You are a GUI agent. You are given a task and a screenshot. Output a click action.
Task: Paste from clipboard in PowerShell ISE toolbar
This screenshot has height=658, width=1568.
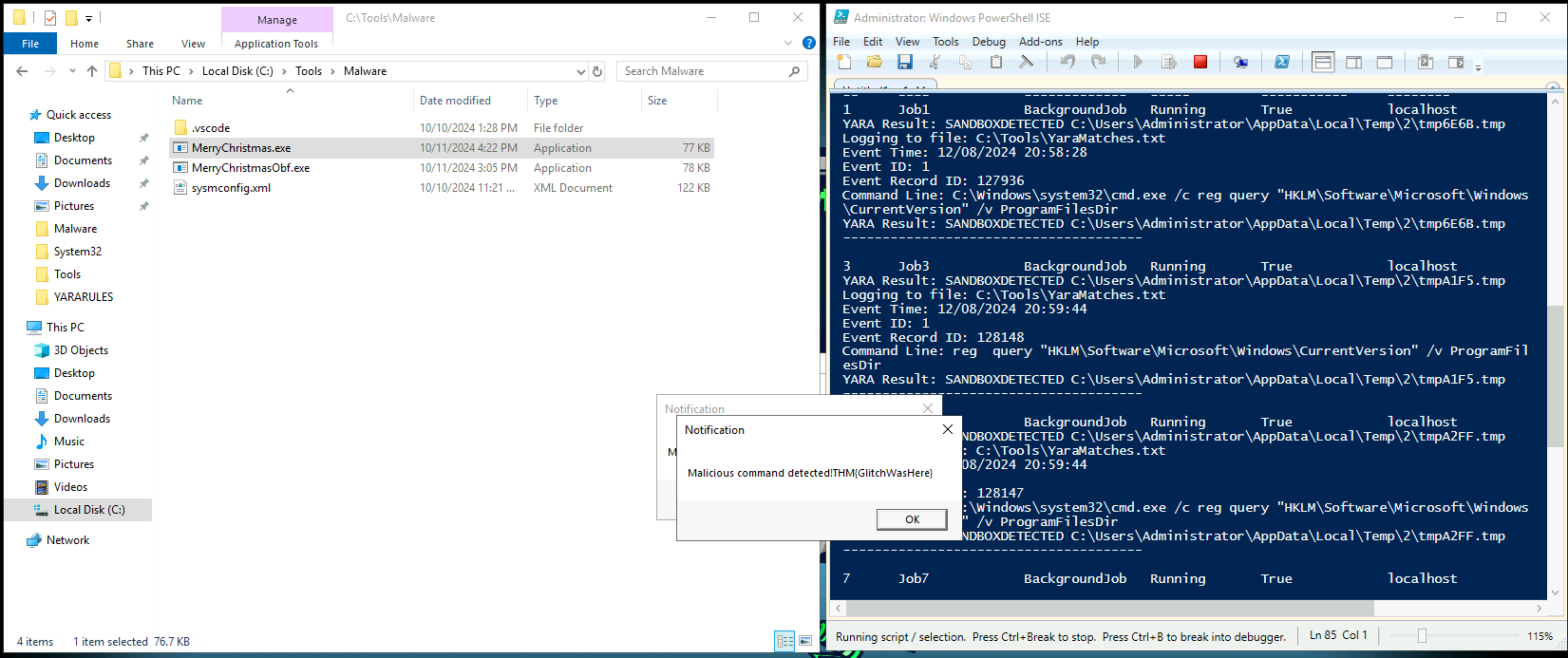tap(996, 62)
